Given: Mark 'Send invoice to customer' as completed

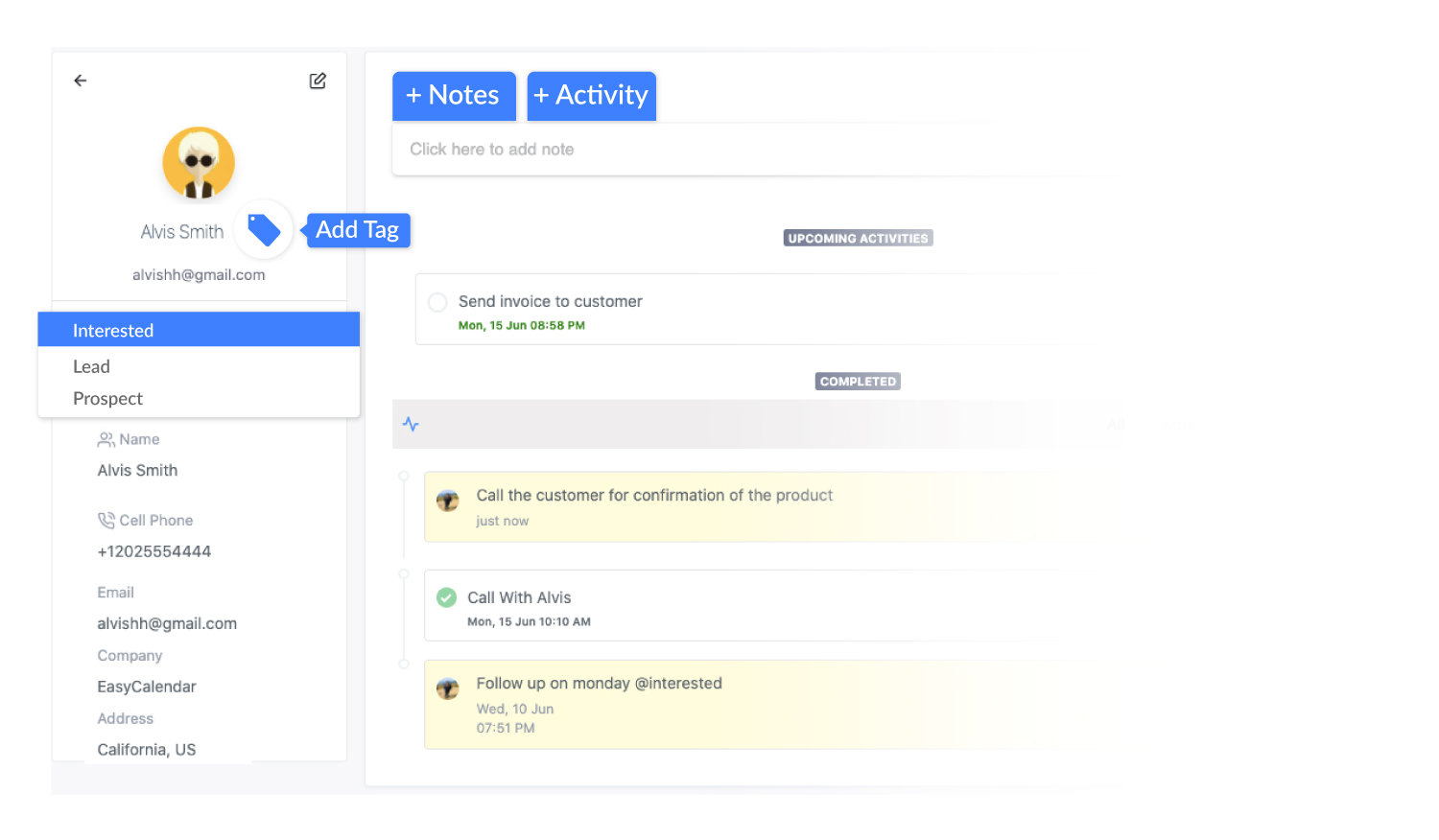Looking at the screenshot, I should tap(437, 301).
